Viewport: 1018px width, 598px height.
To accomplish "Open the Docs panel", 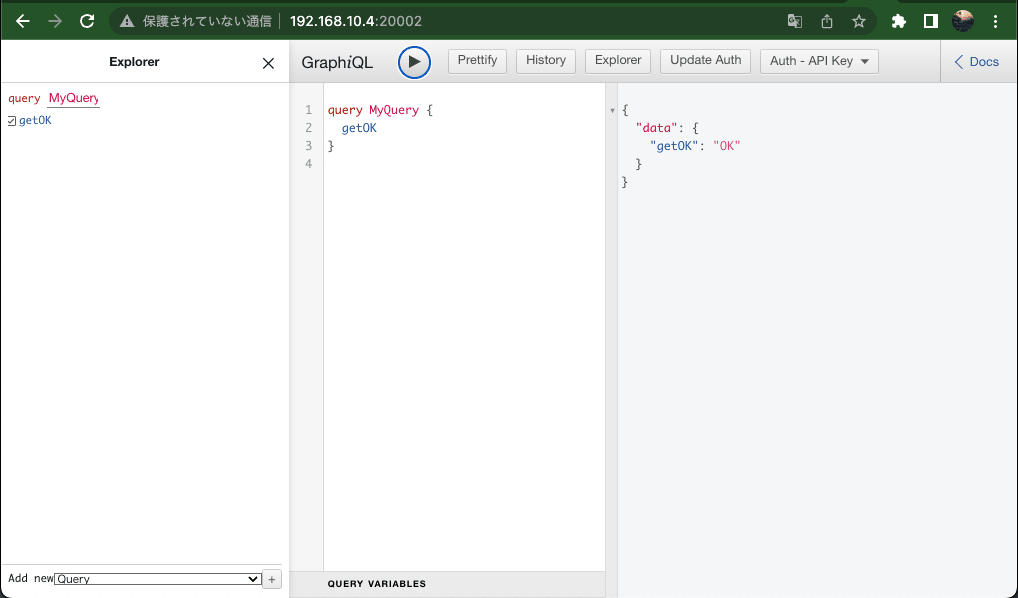I will (x=976, y=62).
